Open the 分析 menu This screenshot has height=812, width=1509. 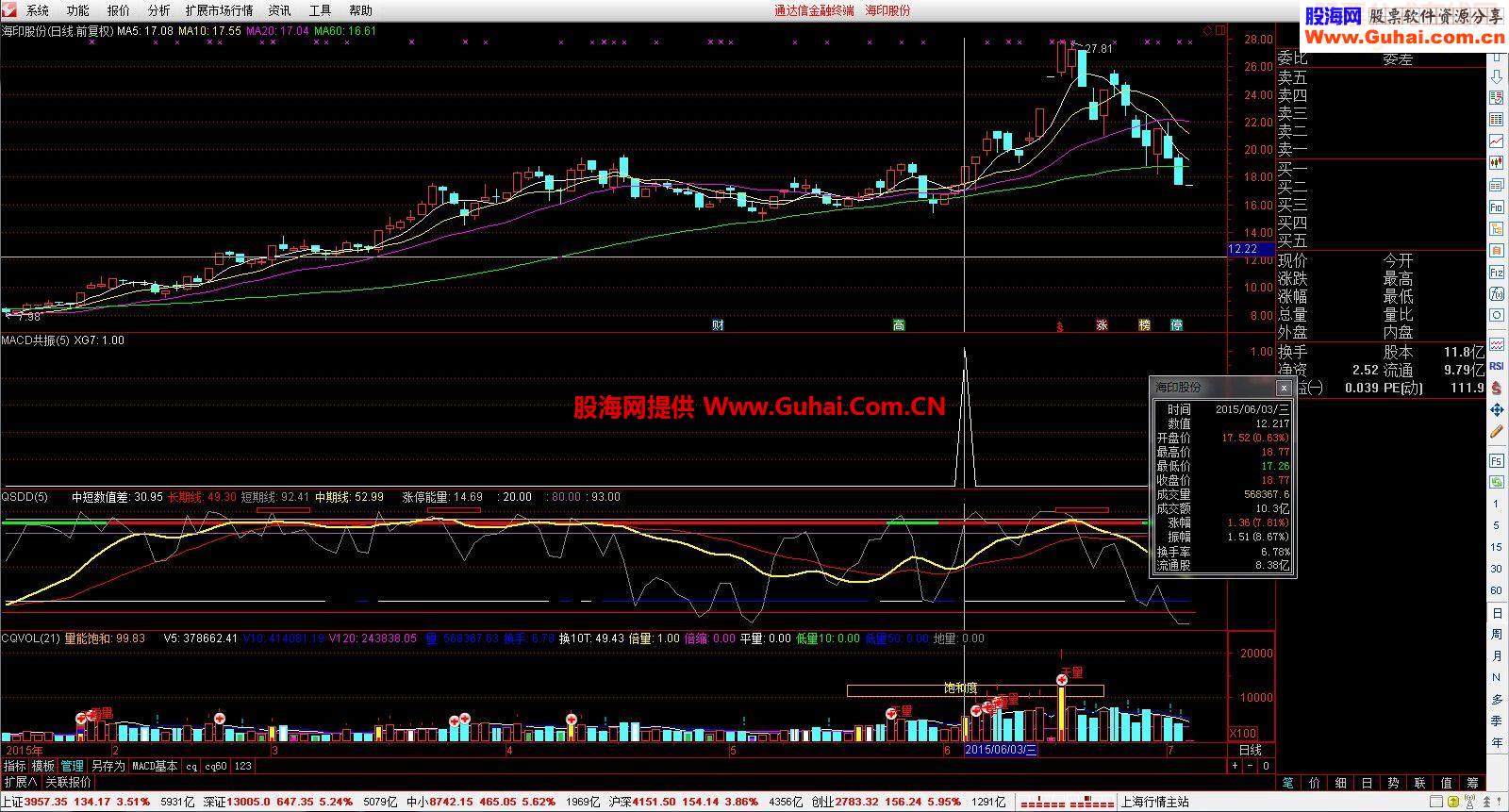pos(159,10)
